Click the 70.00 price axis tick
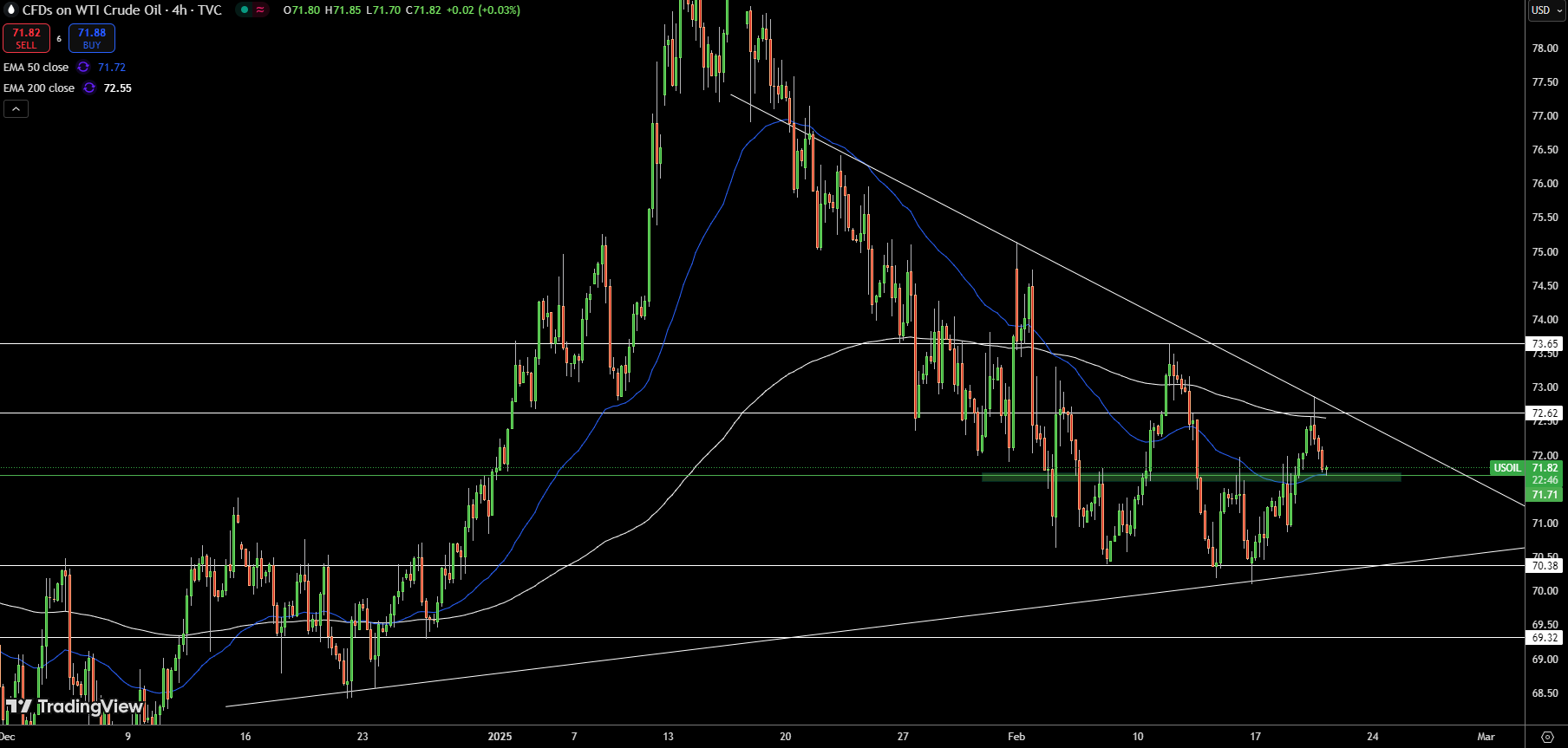 click(1545, 591)
